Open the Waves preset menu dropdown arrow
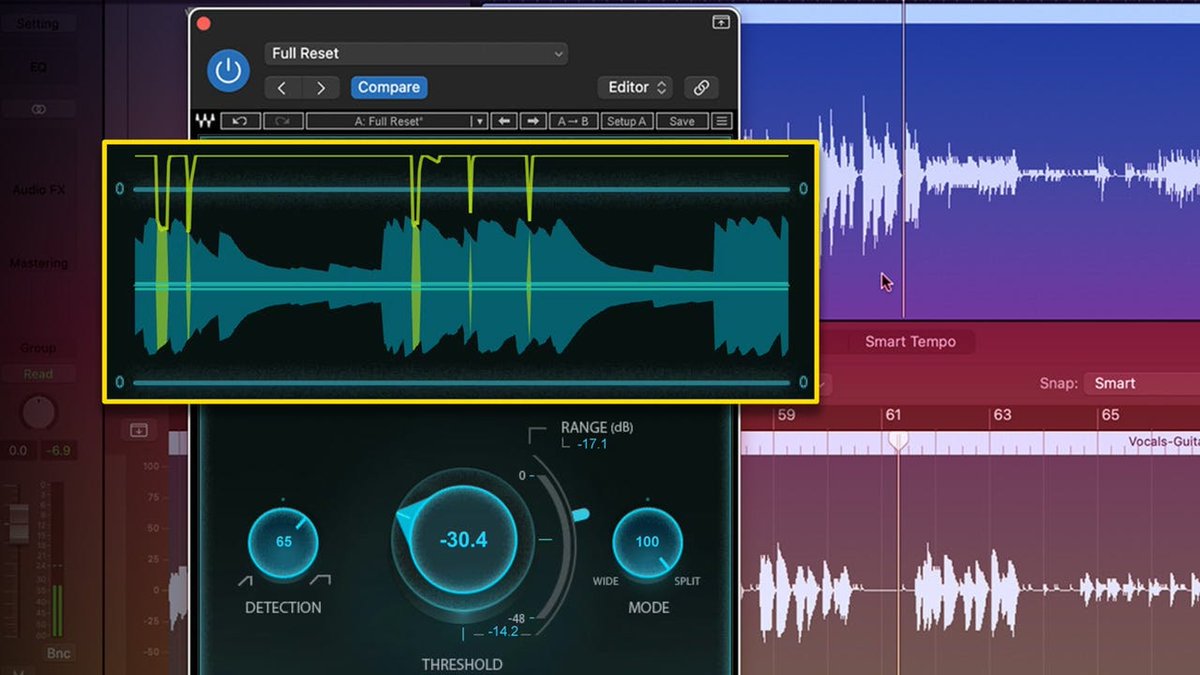This screenshot has width=1200, height=675. [x=480, y=121]
